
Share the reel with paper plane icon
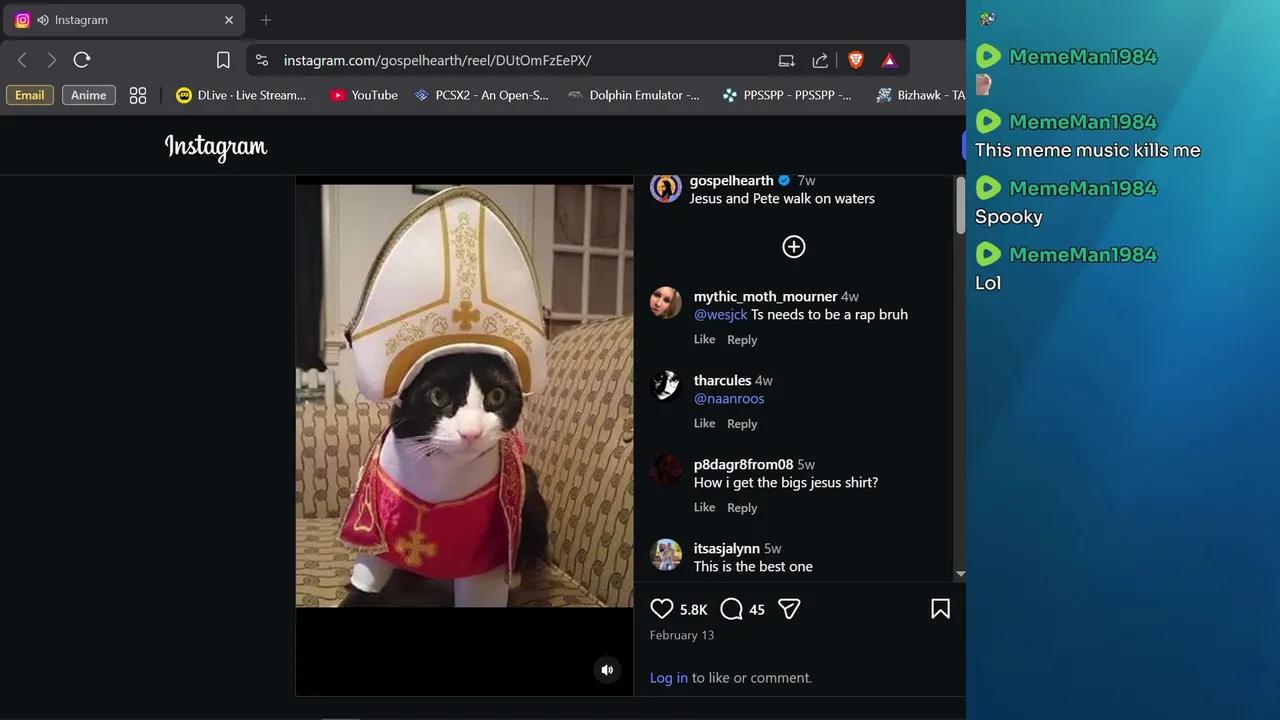click(789, 609)
